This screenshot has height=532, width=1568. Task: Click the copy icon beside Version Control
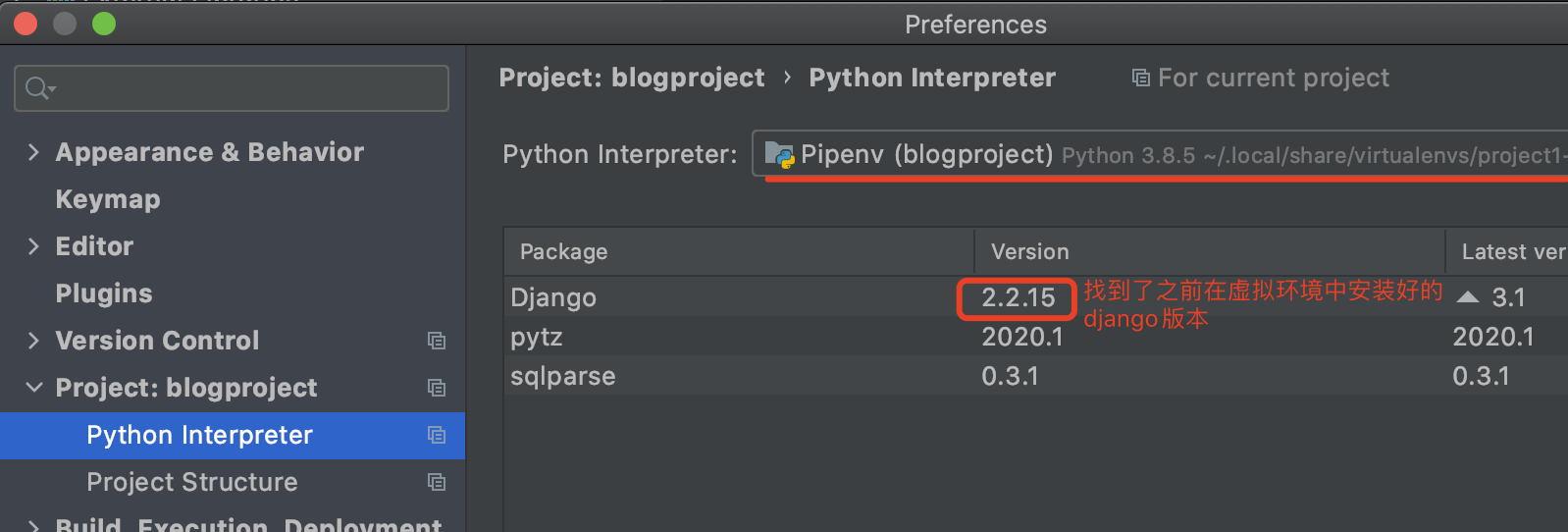click(x=437, y=341)
